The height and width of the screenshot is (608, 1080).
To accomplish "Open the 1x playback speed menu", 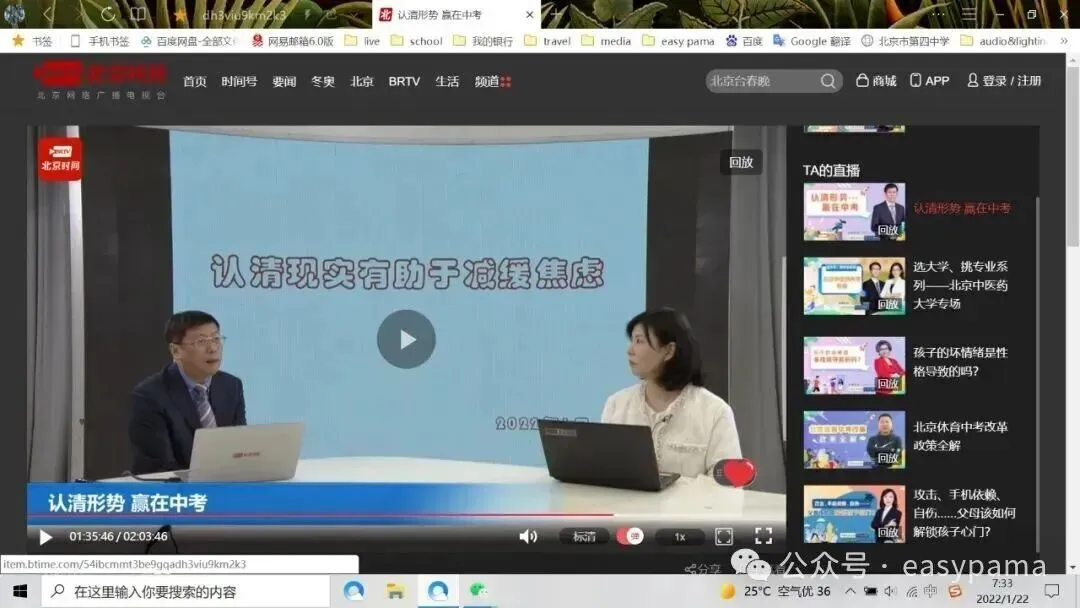I will point(680,537).
